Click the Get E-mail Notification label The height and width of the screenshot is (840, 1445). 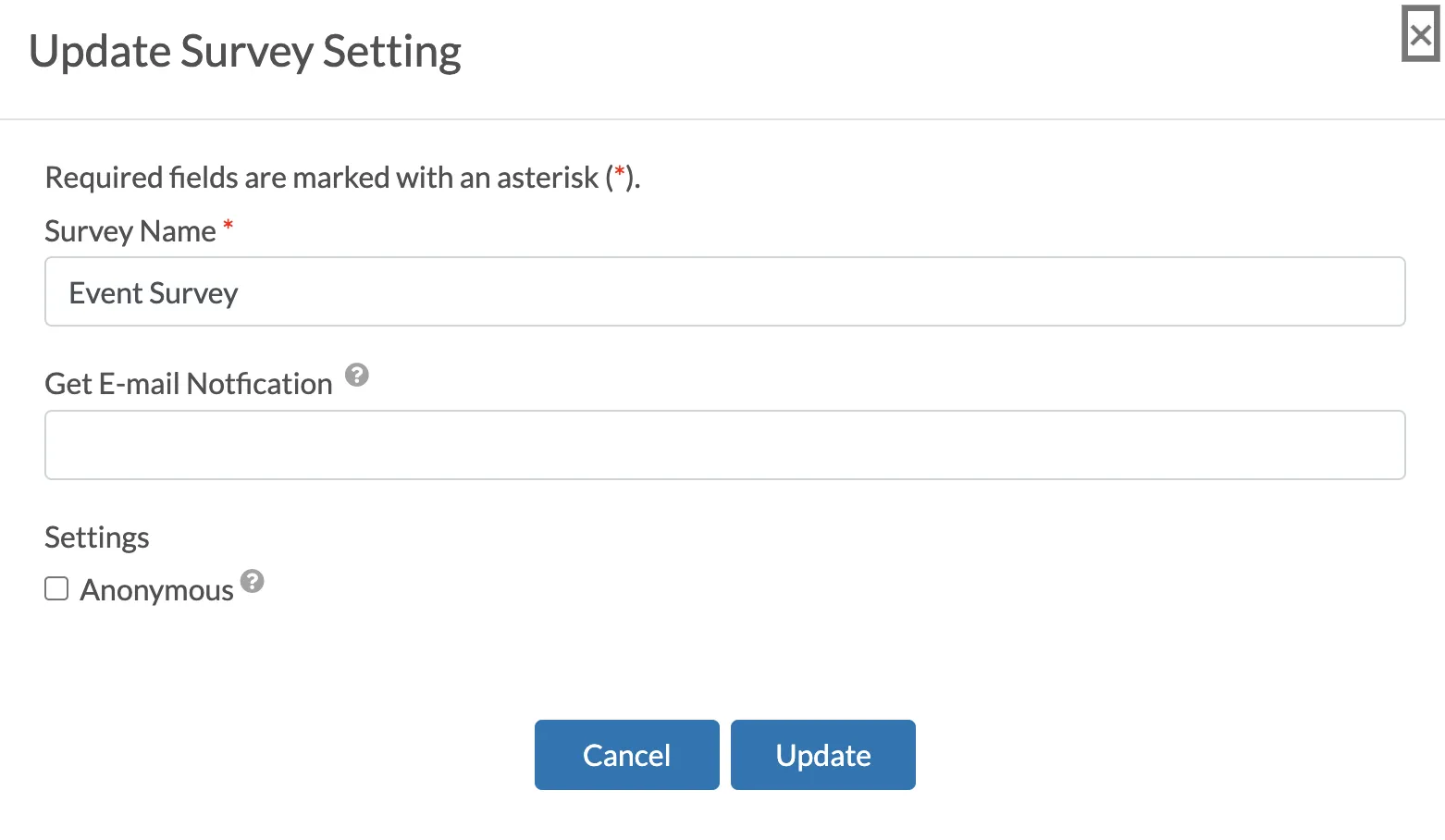click(x=189, y=383)
